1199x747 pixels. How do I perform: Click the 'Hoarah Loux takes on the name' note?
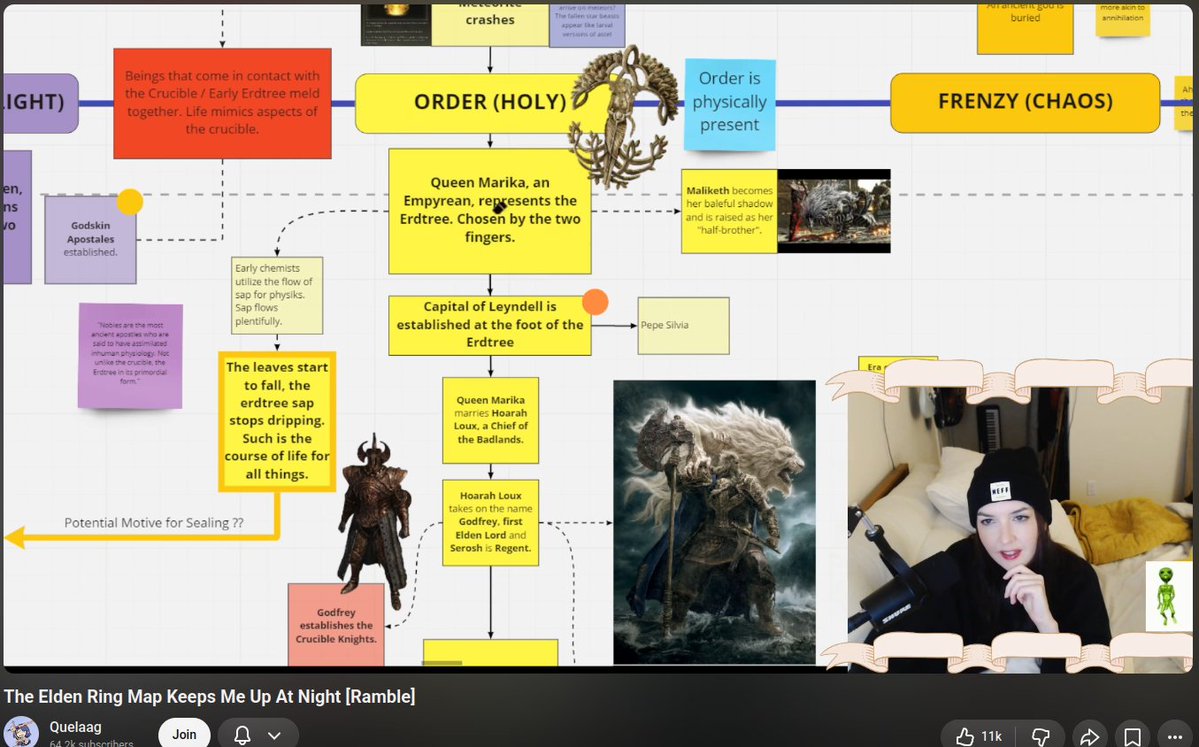[x=490, y=522]
